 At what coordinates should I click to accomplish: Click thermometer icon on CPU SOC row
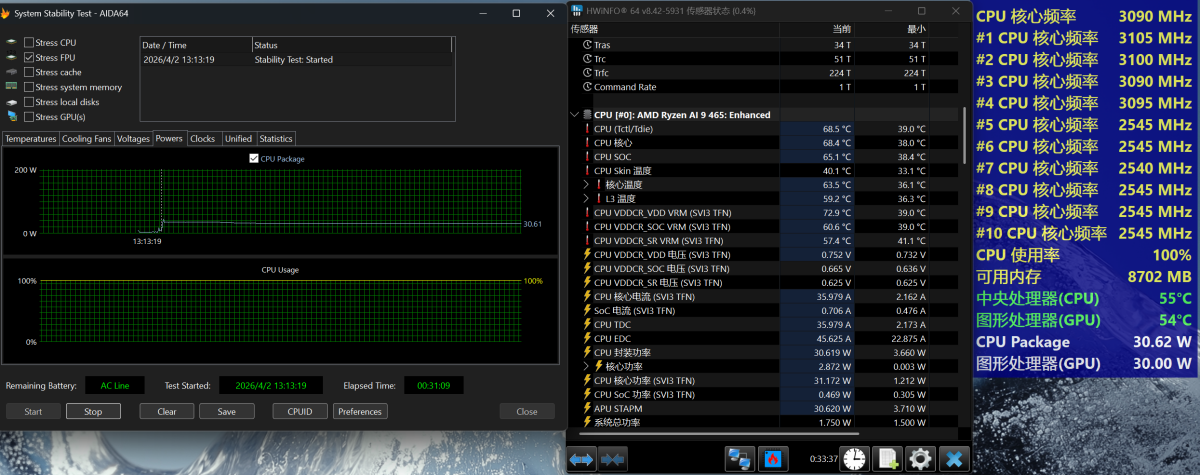[587, 157]
